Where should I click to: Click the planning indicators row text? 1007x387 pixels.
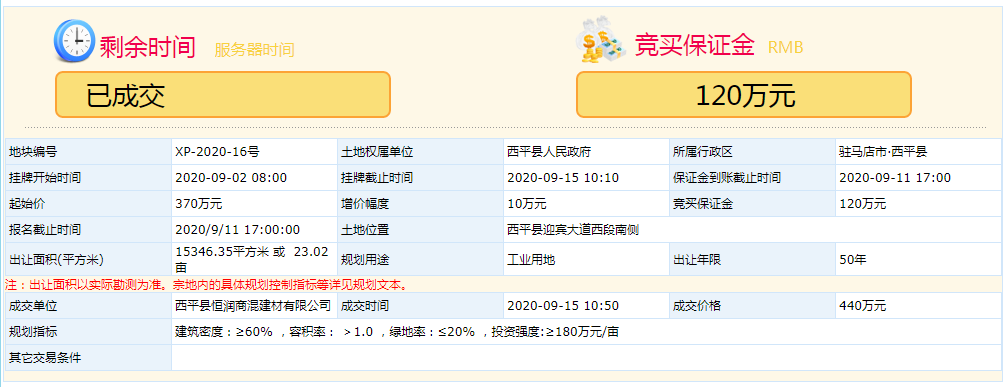(x=397, y=332)
